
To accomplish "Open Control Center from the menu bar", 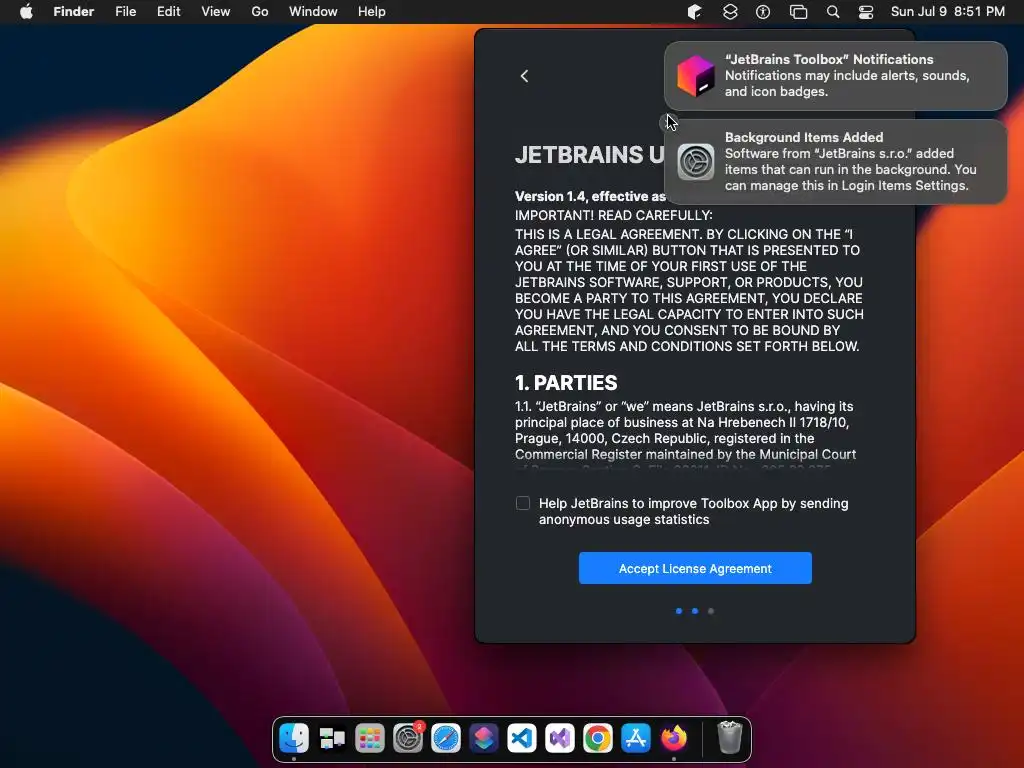I will 866,12.
